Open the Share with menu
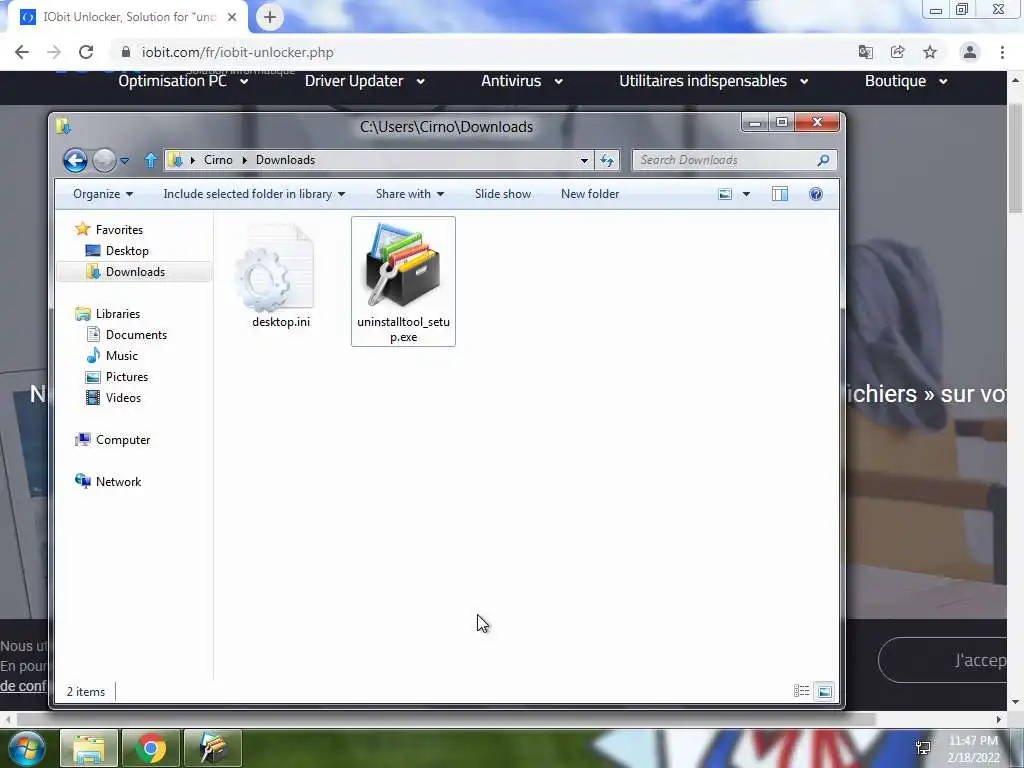 [x=409, y=194]
